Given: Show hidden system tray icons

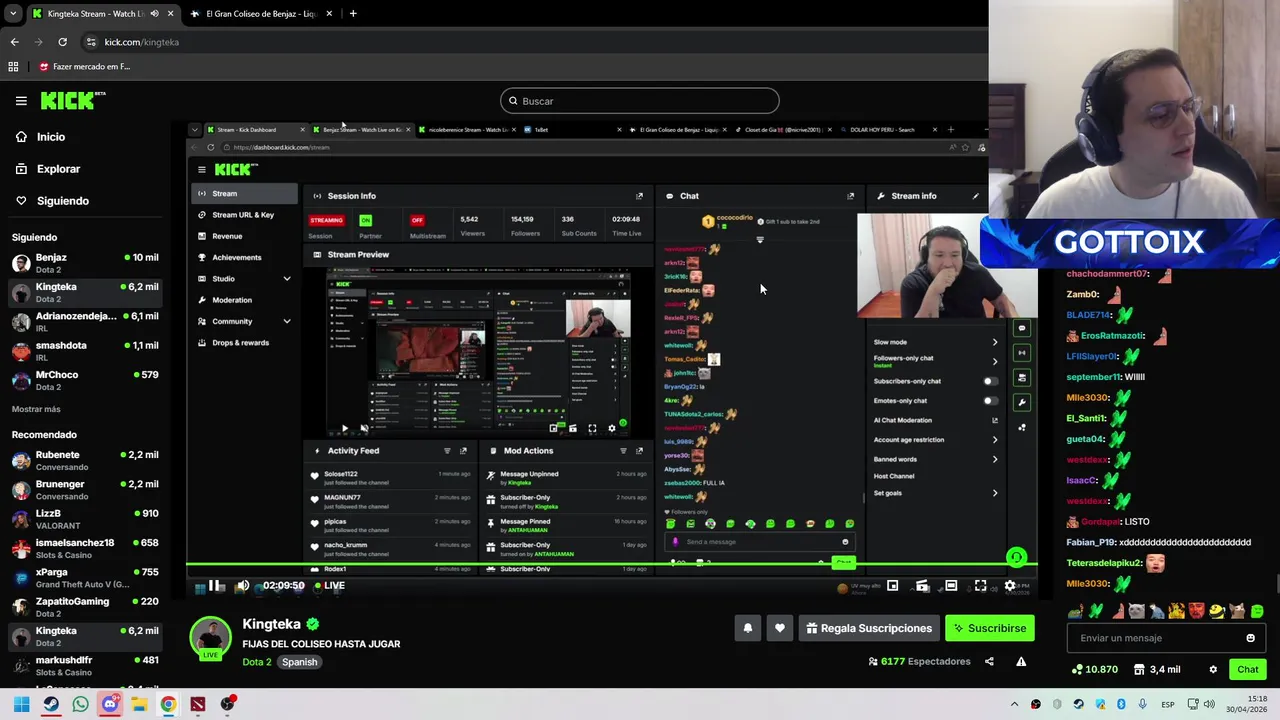Looking at the screenshot, I should click(x=1014, y=704).
